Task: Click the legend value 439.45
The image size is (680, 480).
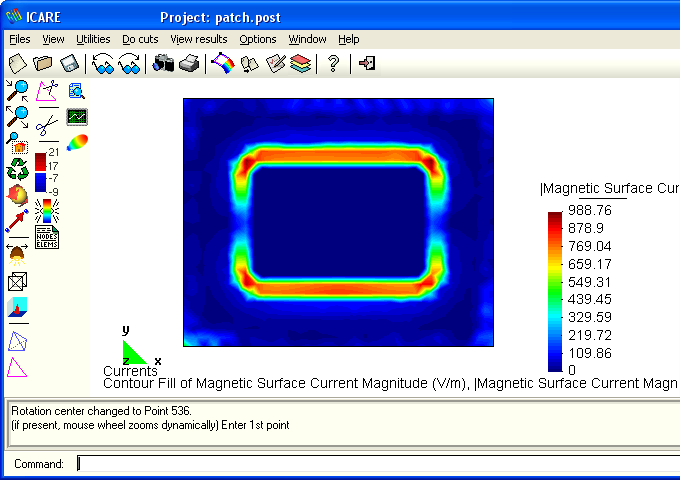Action: (x=589, y=299)
